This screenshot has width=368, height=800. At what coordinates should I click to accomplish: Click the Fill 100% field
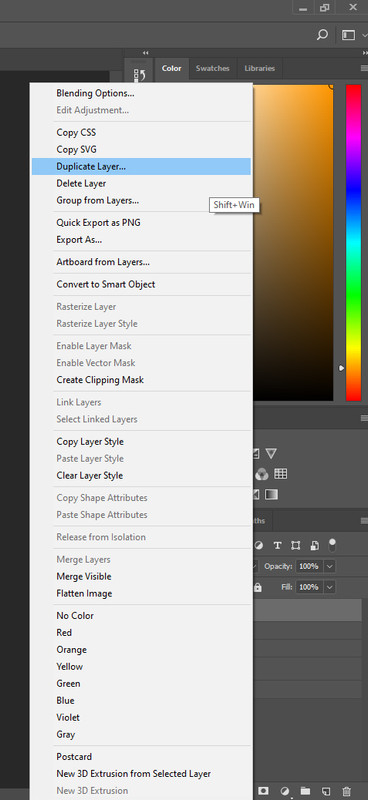point(309,587)
